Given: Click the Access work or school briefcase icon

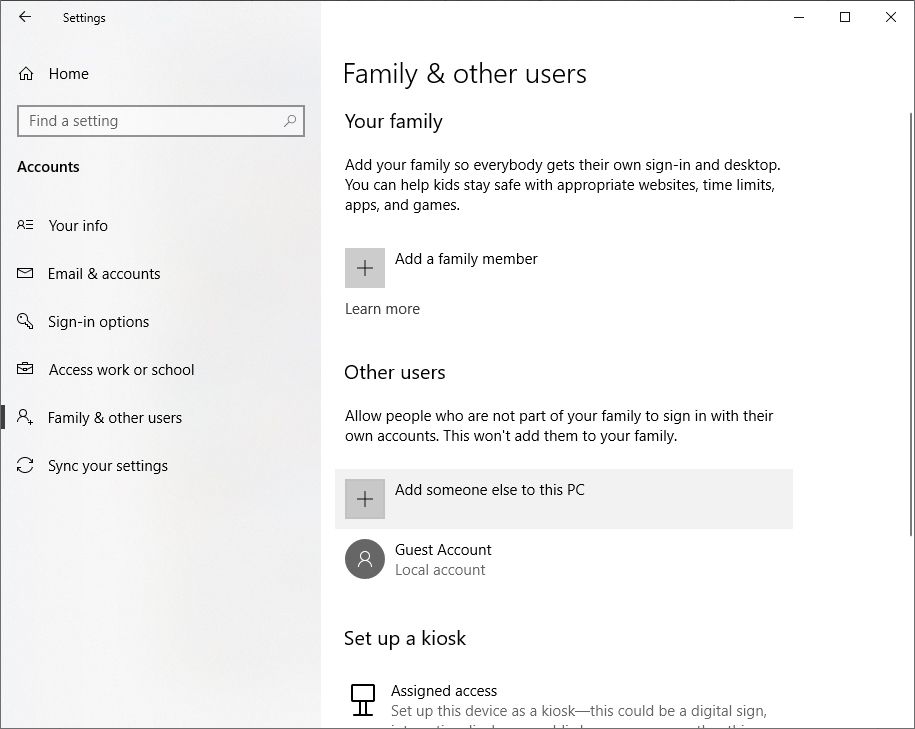Looking at the screenshot, I should (25, 369).
